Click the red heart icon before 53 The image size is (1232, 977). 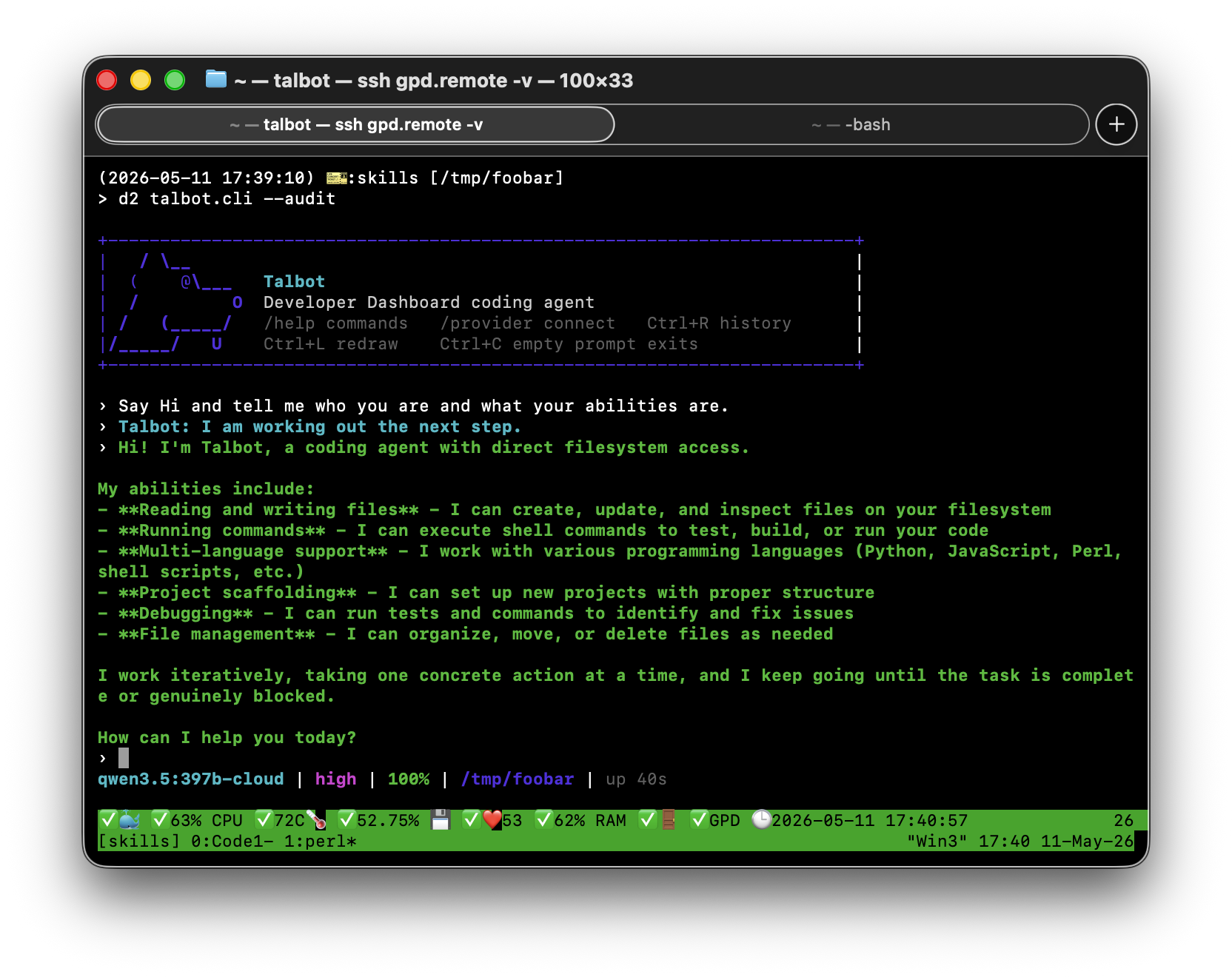[x=492, y=820]
